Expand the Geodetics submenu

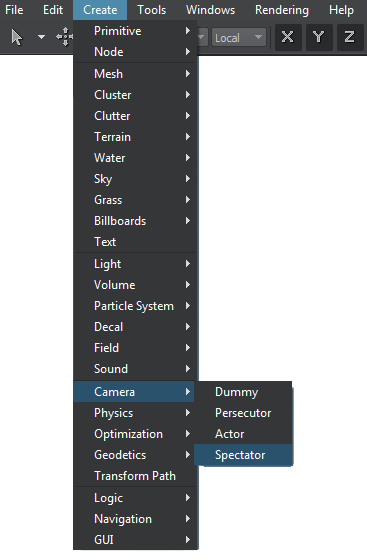click(135, 455)
